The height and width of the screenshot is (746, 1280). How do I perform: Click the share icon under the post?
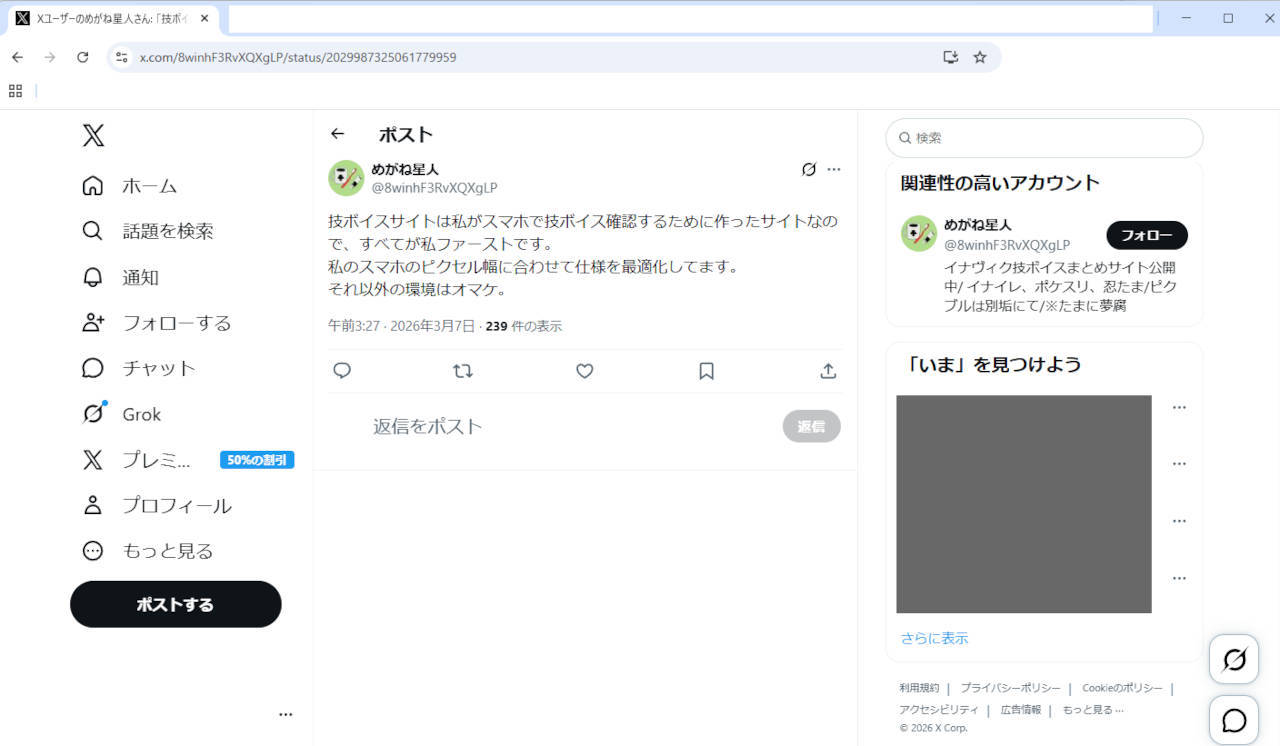pyautogui.click(x=828, y=371)
